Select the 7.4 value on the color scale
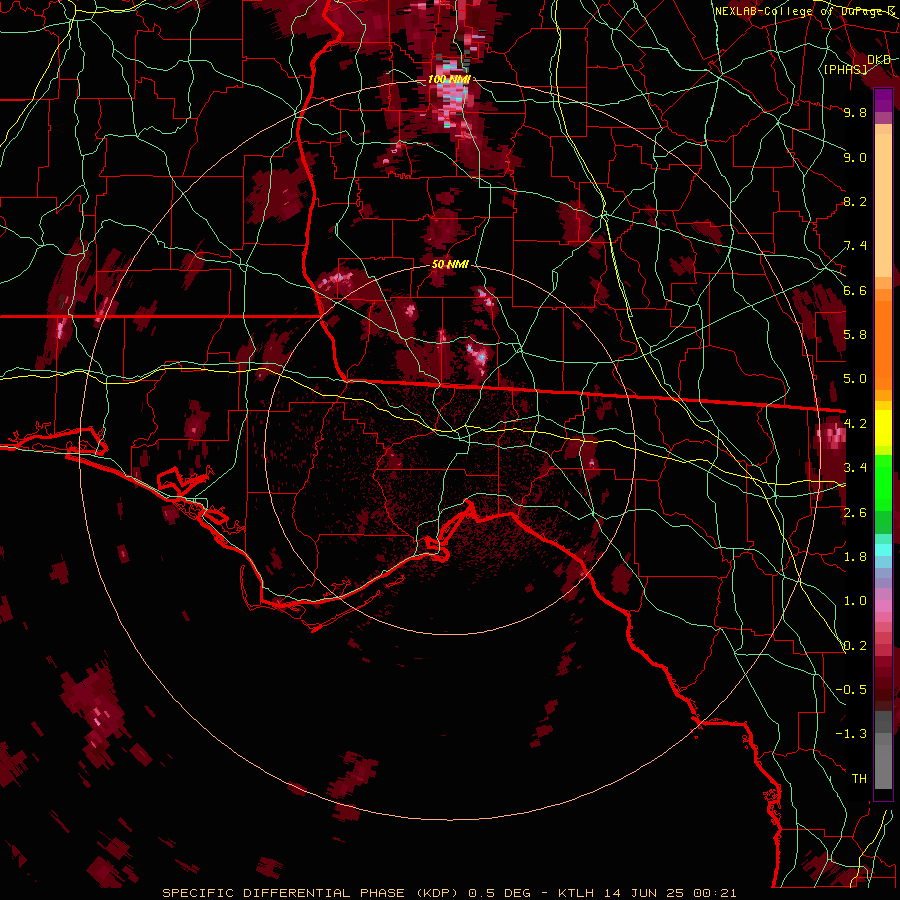This screenshot has width=900, height=900. point(855,246)
